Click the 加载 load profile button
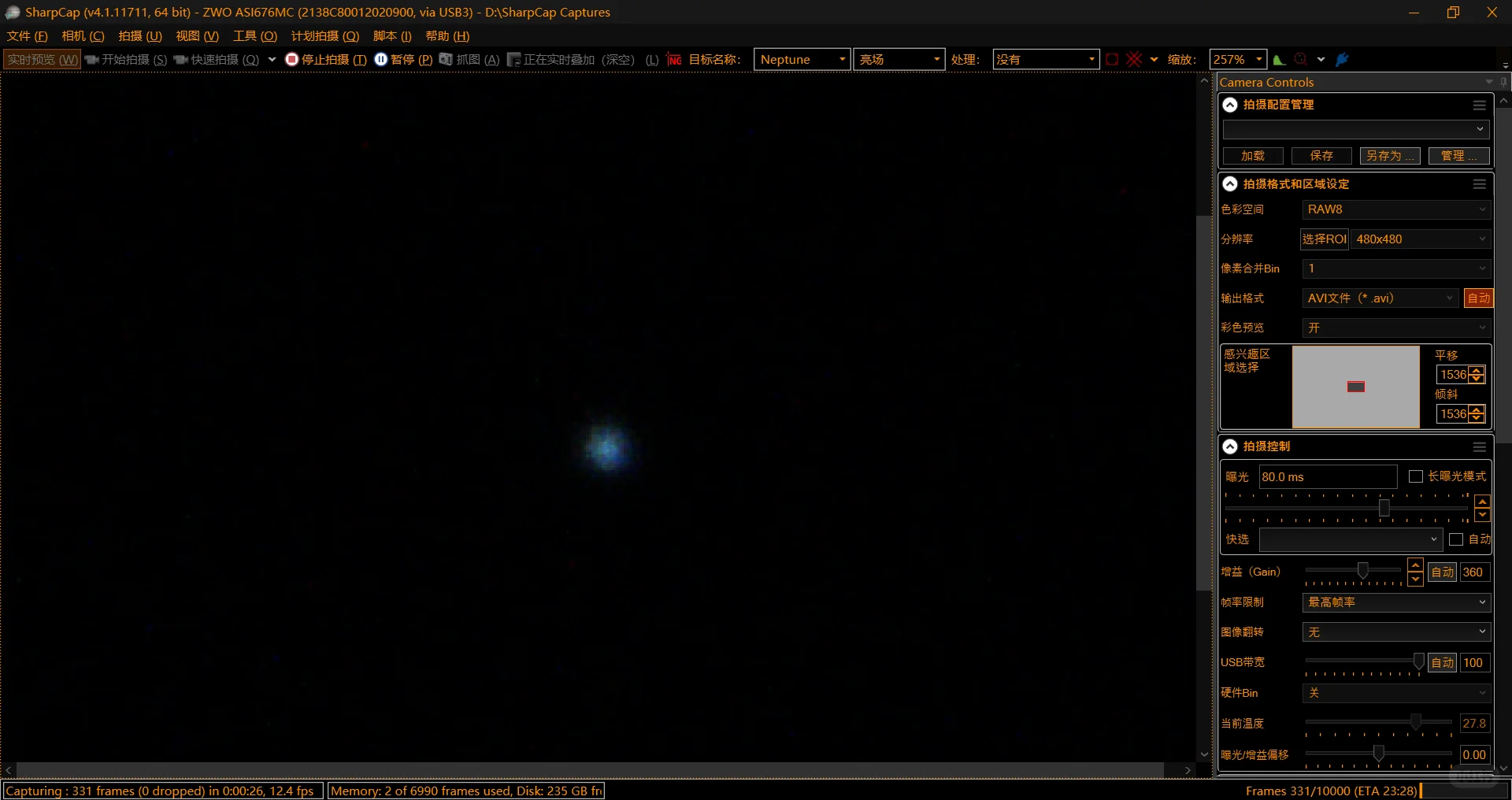 click(x=1253, y=156)
